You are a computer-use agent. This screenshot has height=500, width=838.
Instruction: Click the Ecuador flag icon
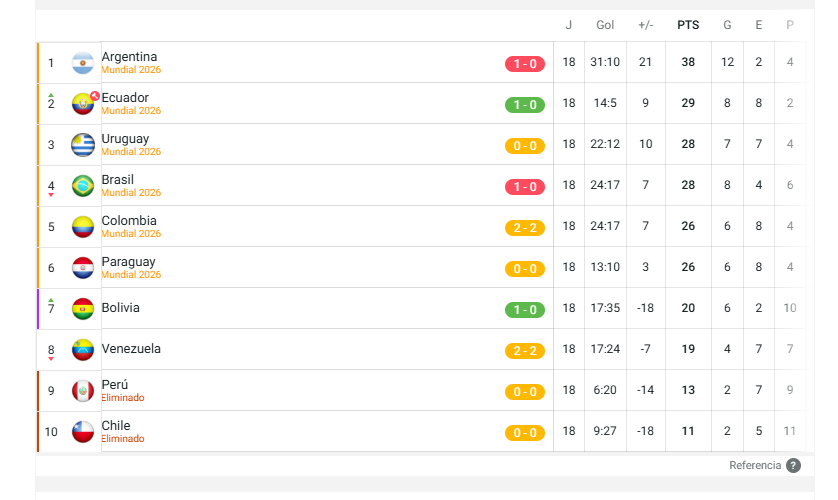pyautogui.click(x=83, y=104)
